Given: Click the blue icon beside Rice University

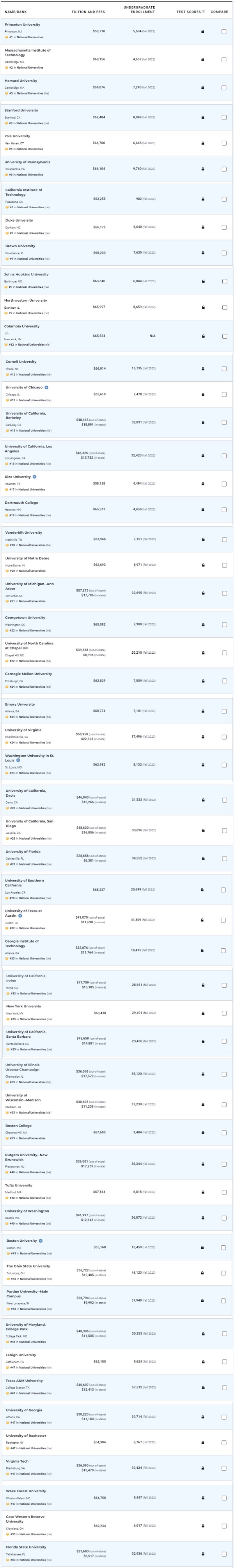Looking at the screenshot, I should pos(35,477).
